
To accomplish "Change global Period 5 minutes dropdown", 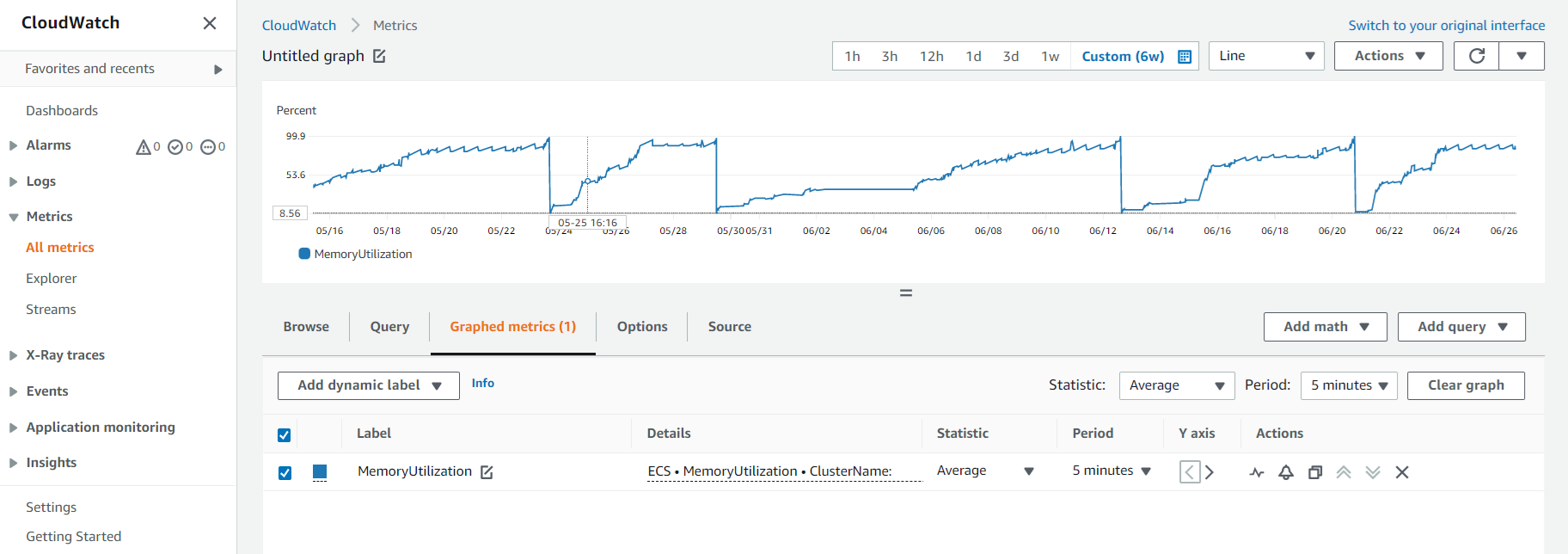I will [x=1349, y=385].
